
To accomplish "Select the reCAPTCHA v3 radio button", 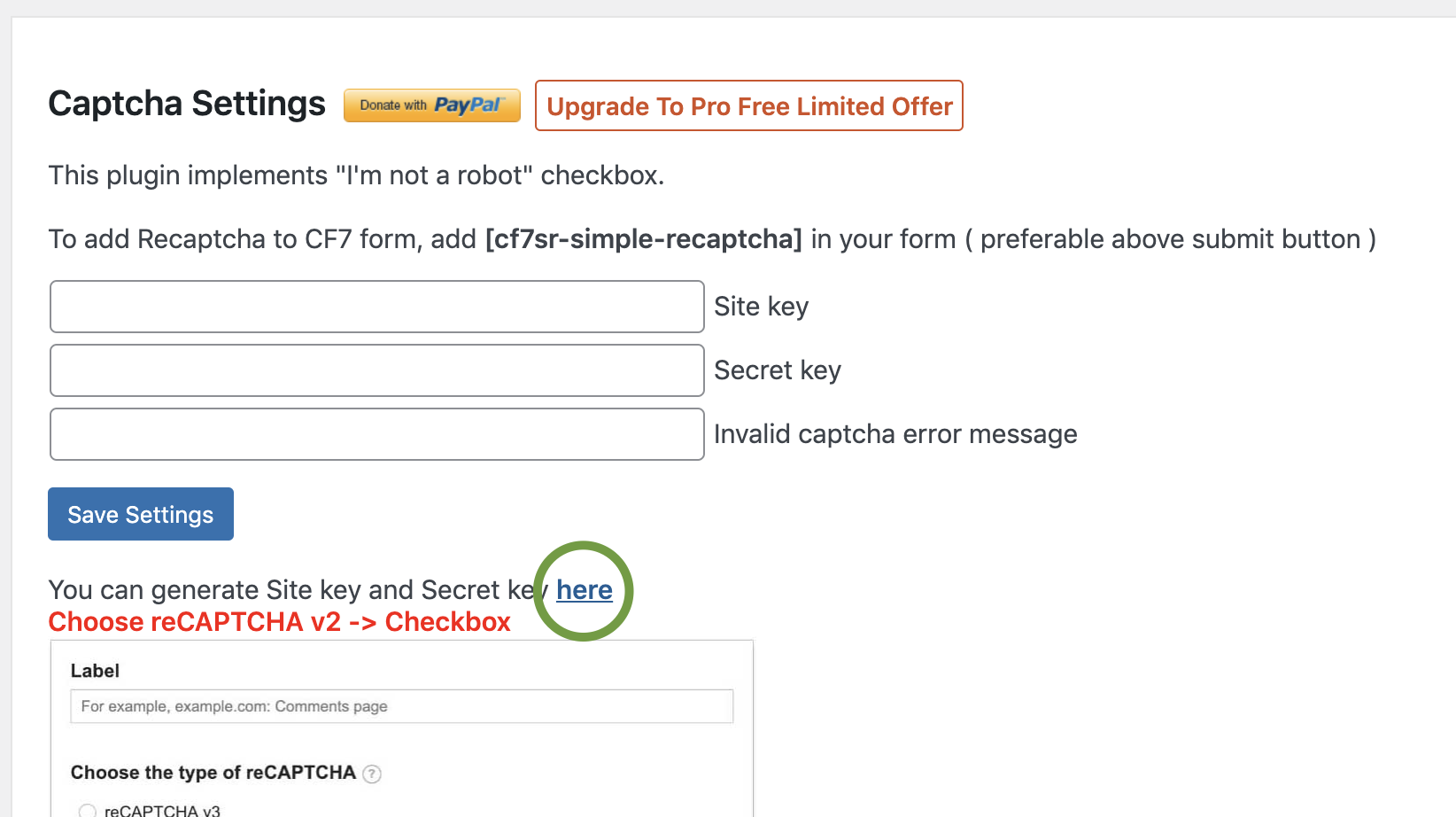I will point(87,810).
